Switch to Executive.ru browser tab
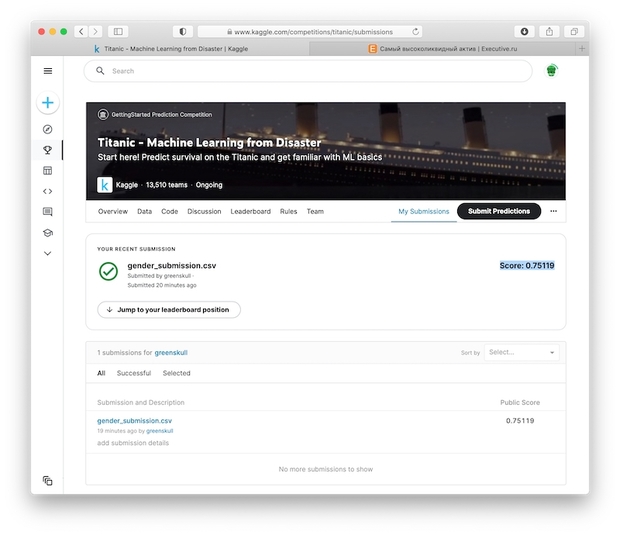Screen dimensions: 620x535 tap(443, 49)
